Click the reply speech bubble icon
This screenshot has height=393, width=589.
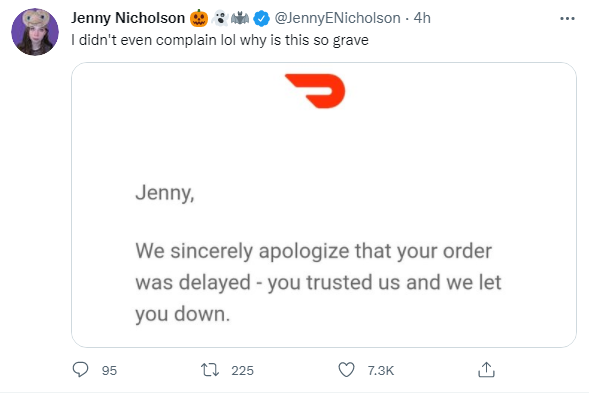80,370
